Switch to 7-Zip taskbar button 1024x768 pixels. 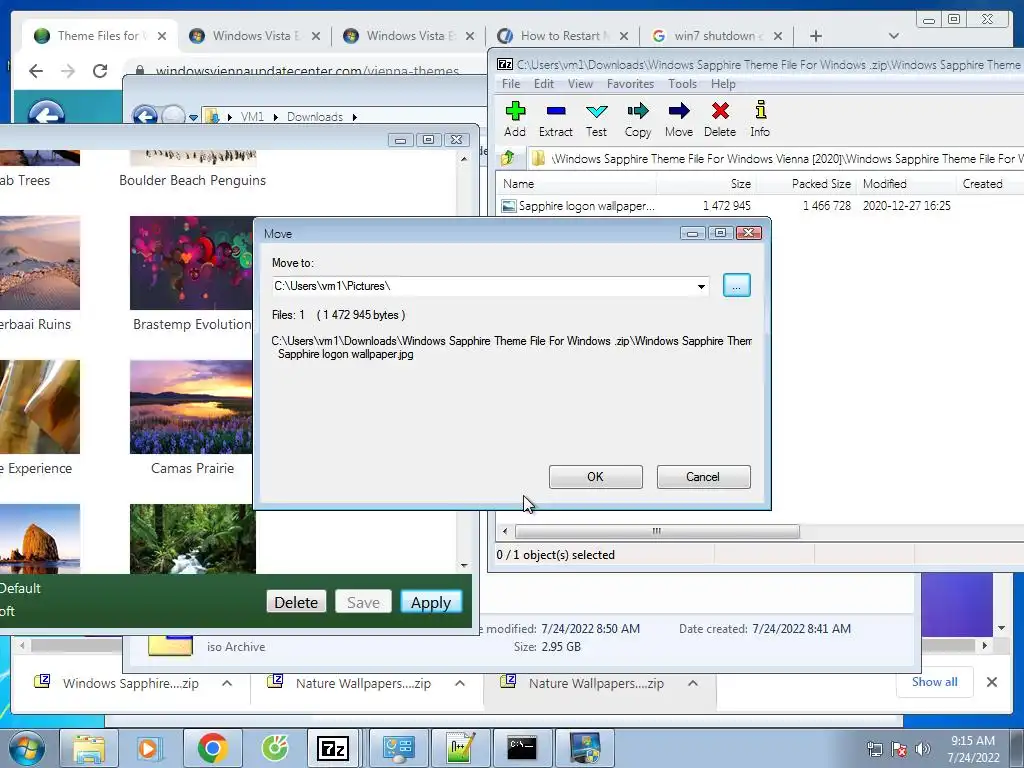tap(333, 748)
